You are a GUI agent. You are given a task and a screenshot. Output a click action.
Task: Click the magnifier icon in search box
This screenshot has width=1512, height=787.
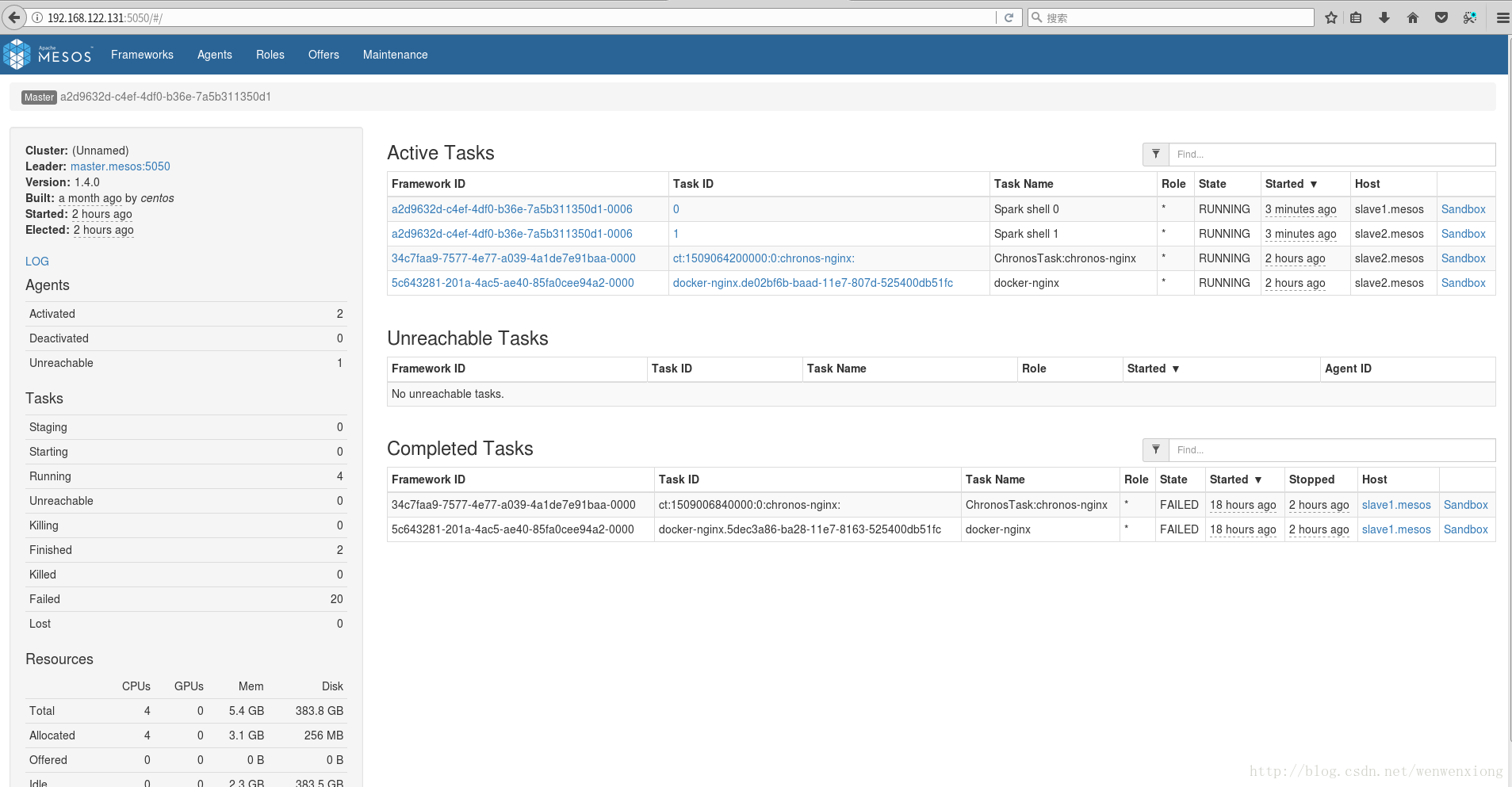[1036, 17]
